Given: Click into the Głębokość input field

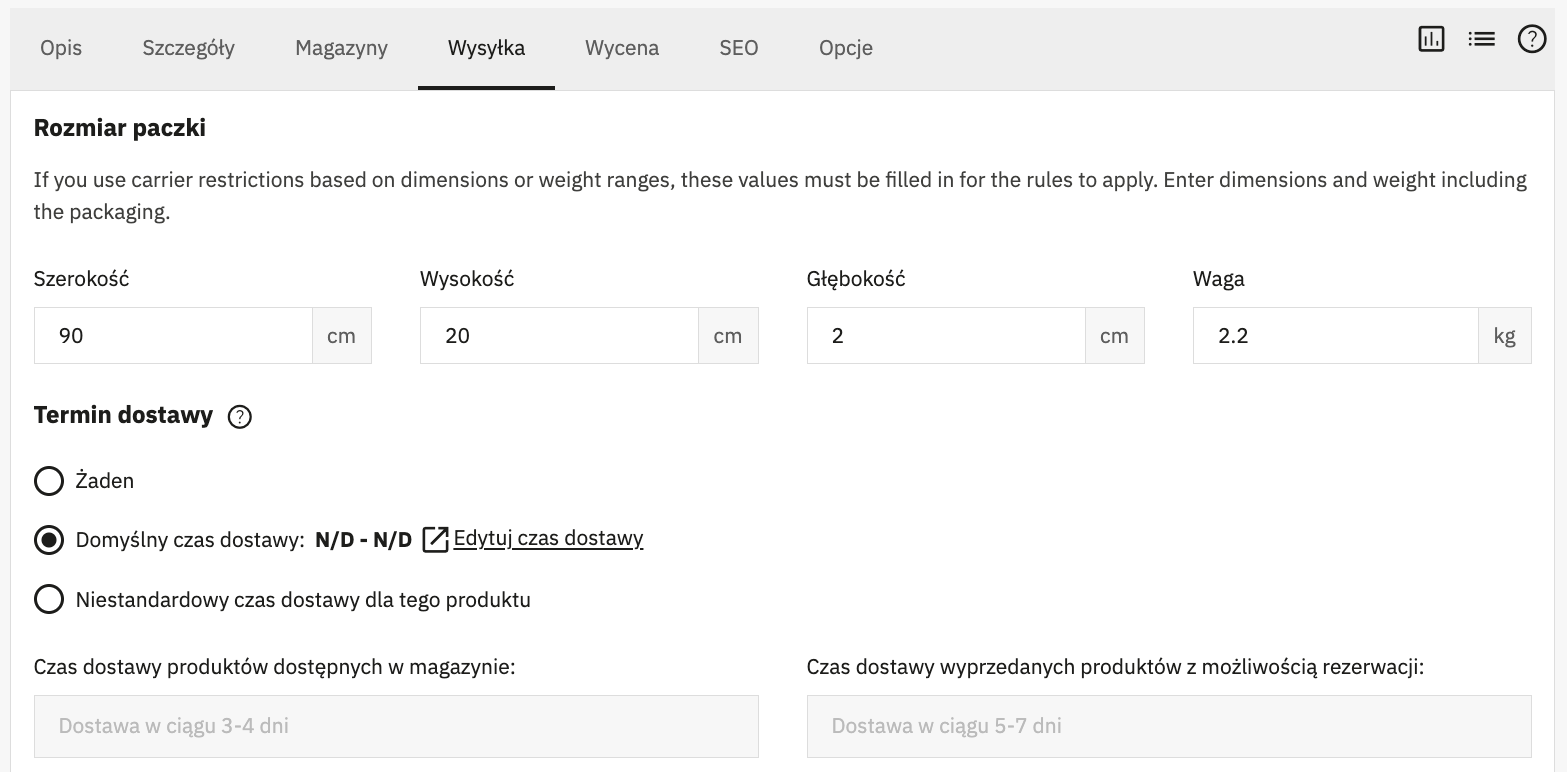Looking at the screenshot, I should point(946,336).
